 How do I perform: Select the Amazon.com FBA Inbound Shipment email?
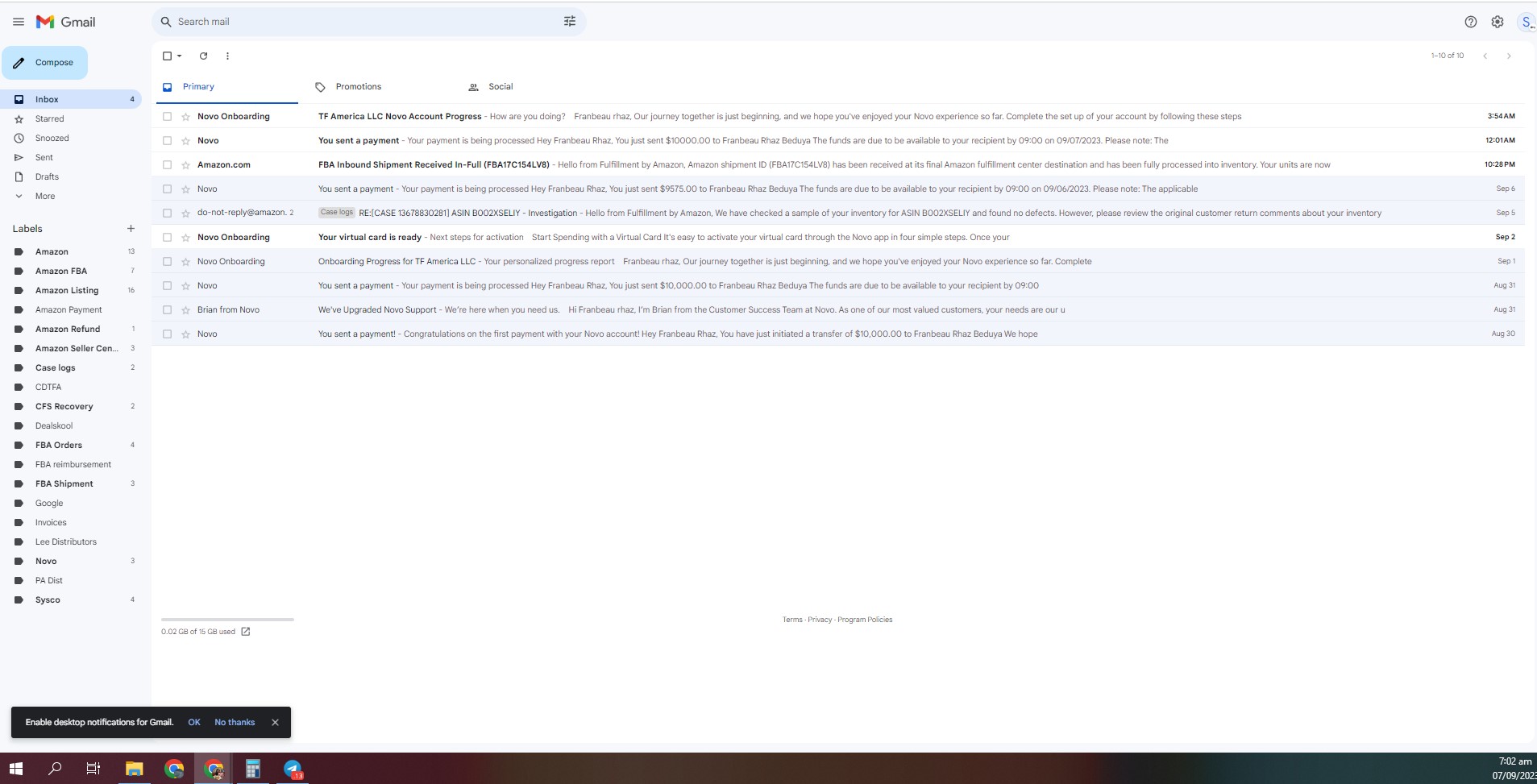(x=167, y=165)
